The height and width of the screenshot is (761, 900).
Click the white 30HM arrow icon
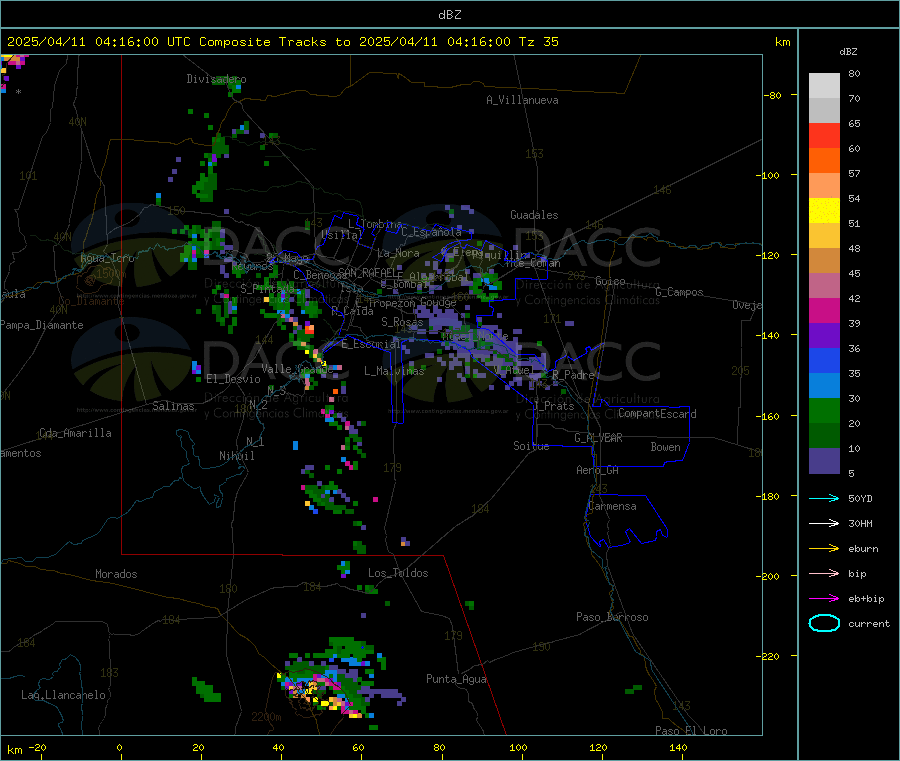824,523
